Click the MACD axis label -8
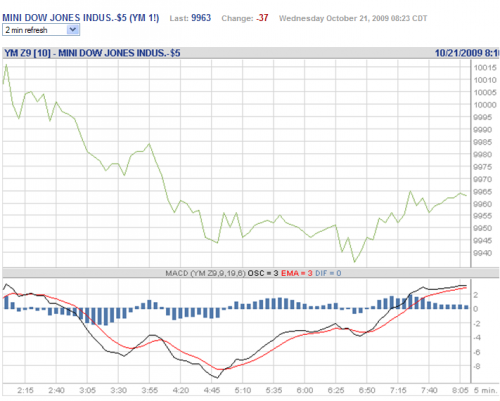Viewport: 500px width, 401px height. pyautogui.click(x=477, y=366)
